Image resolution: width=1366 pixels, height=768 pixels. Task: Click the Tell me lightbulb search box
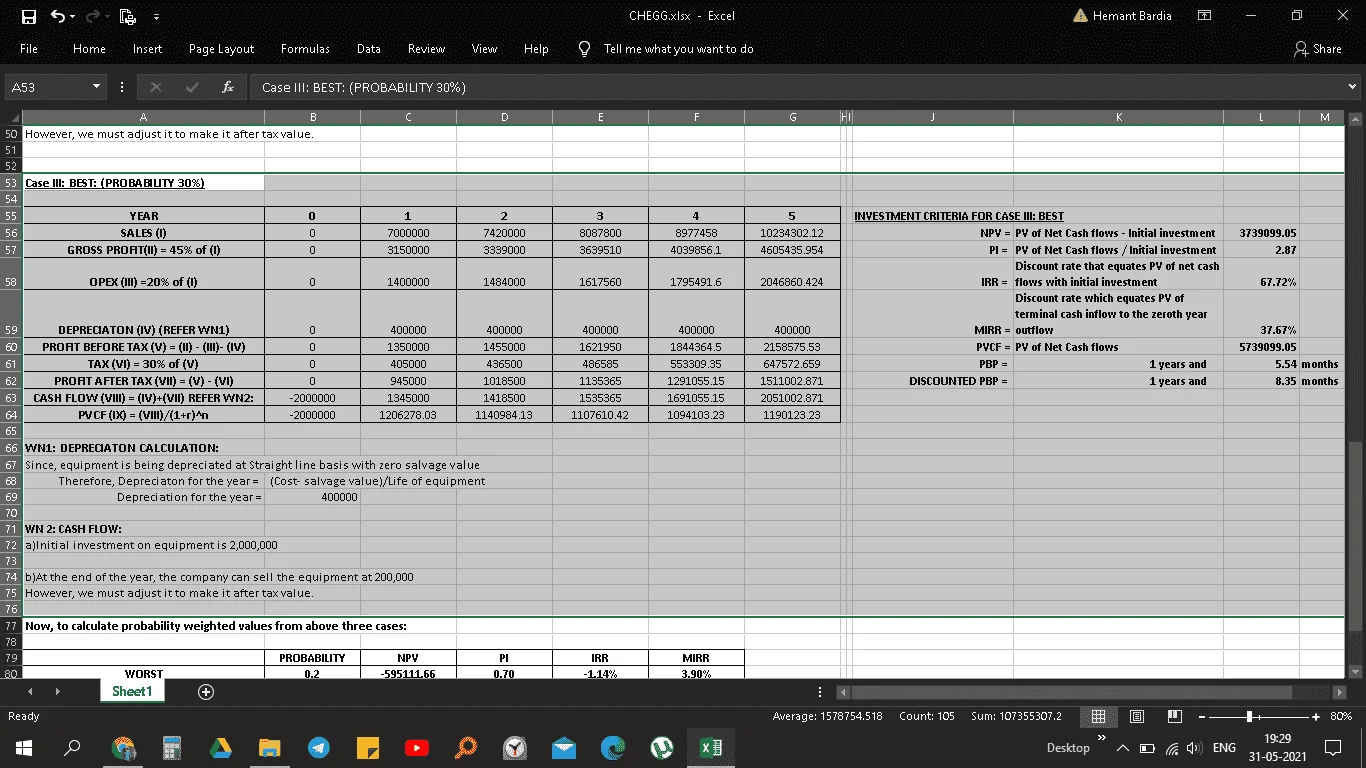click(x=667, y=49)
